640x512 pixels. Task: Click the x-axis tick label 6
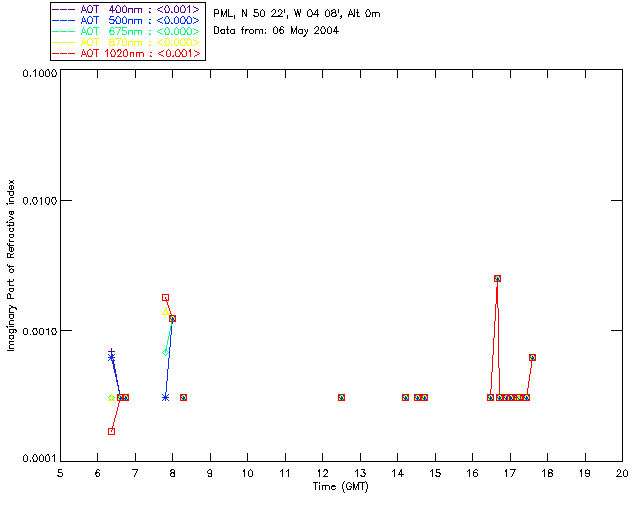[98, 473]
